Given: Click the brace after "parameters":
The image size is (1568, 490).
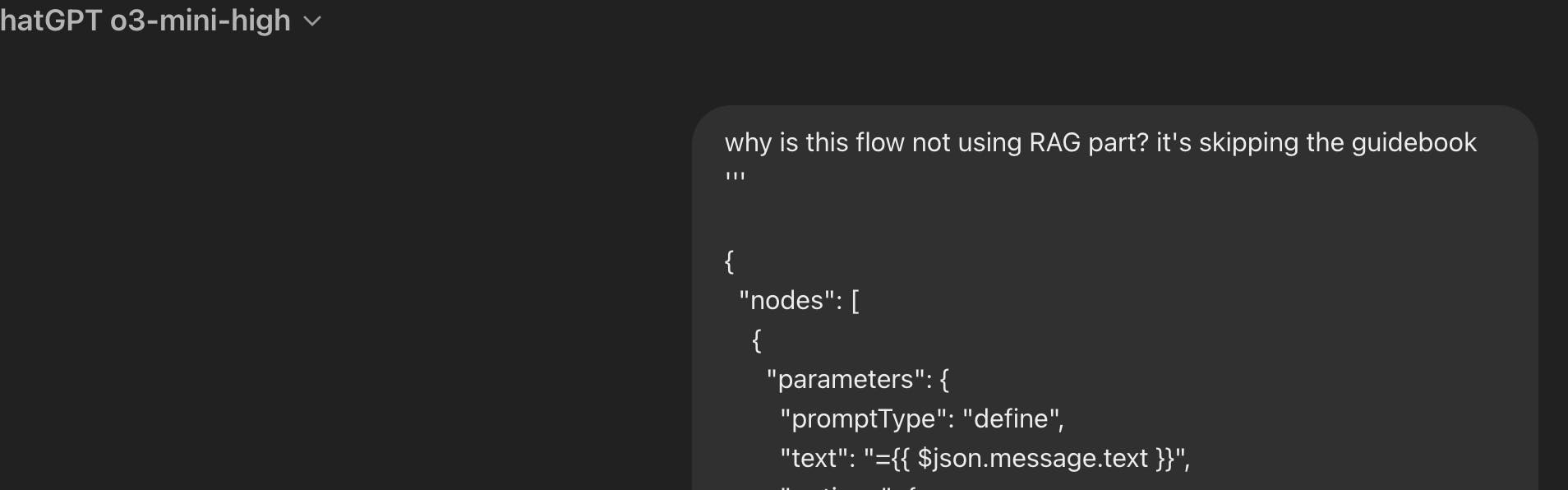Looking at the screenshot, I should (944, 380).
